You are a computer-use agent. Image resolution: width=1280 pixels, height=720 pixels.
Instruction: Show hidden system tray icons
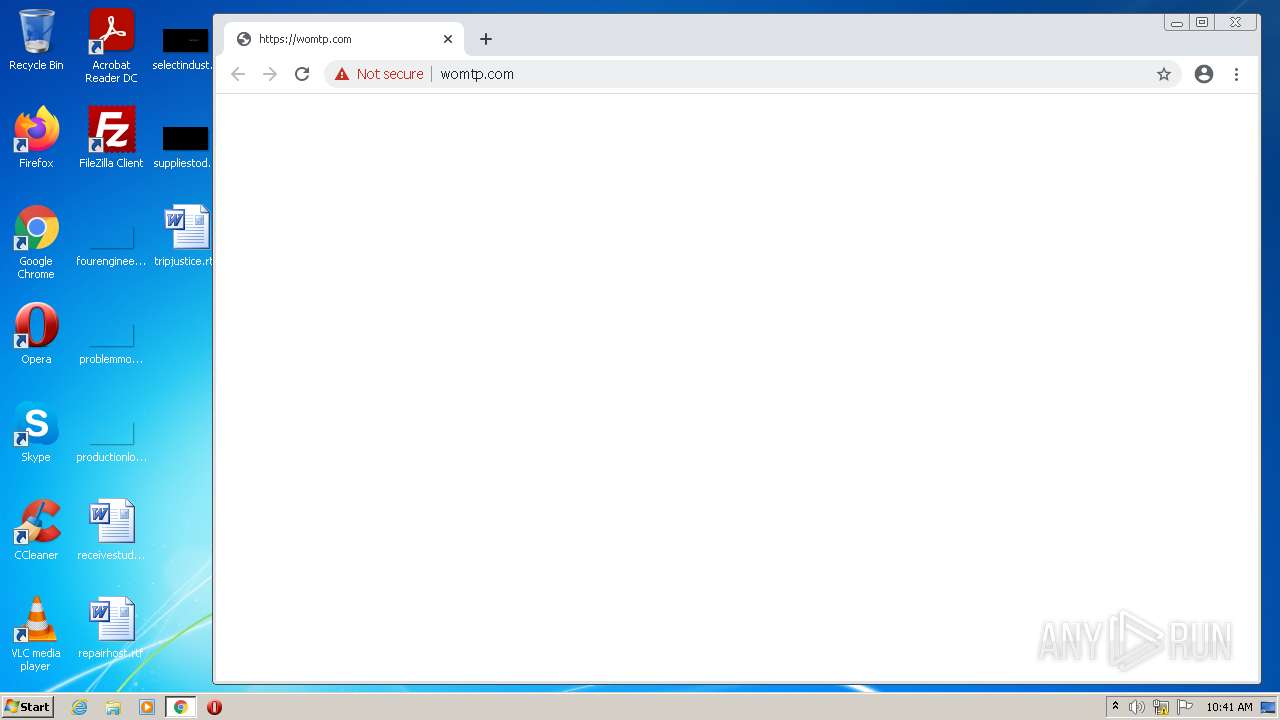tap(1115, 707)
